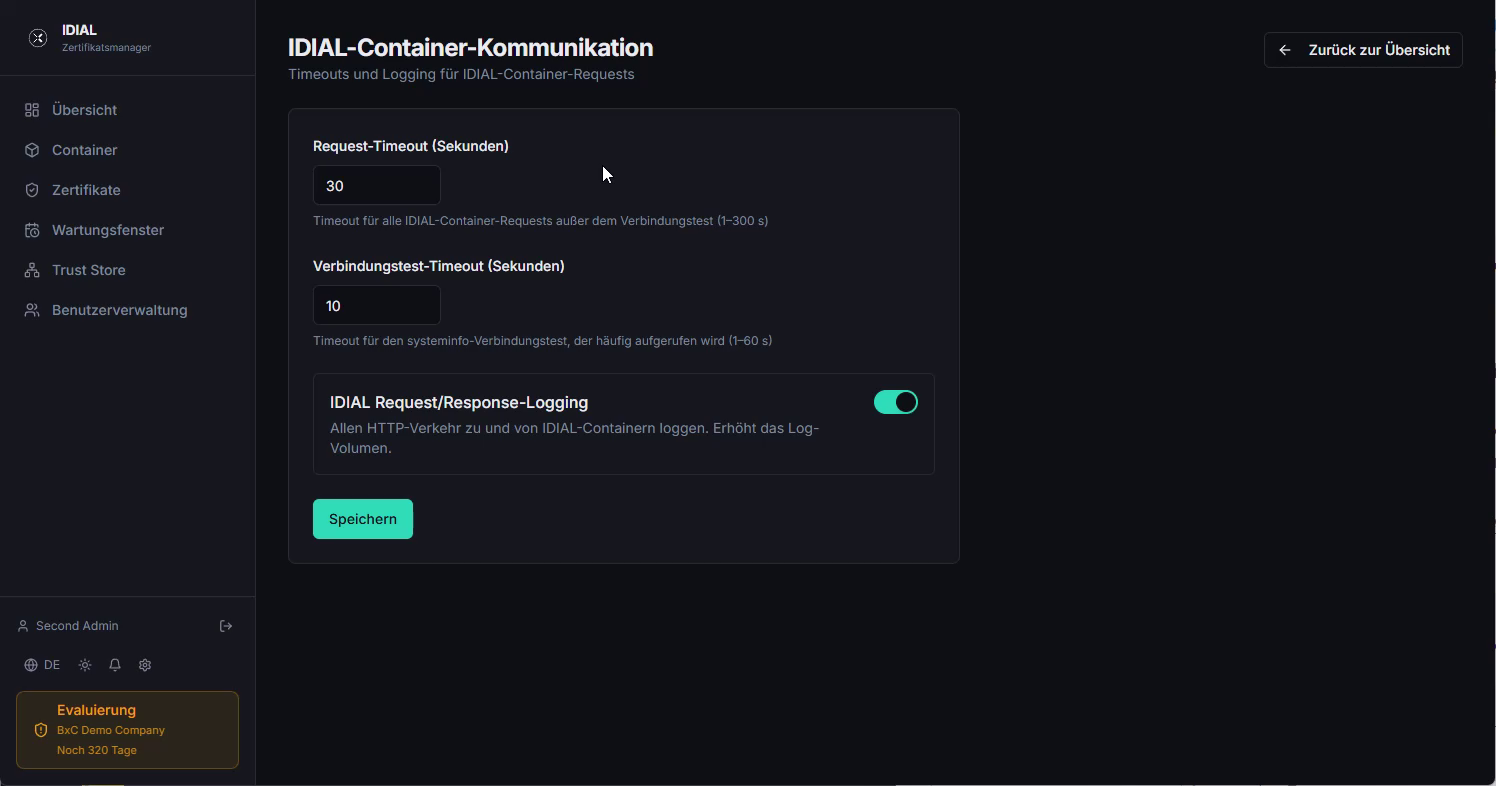
Task: Click the Verbindungstest-Timeout input field
Action: coord(377,305)
